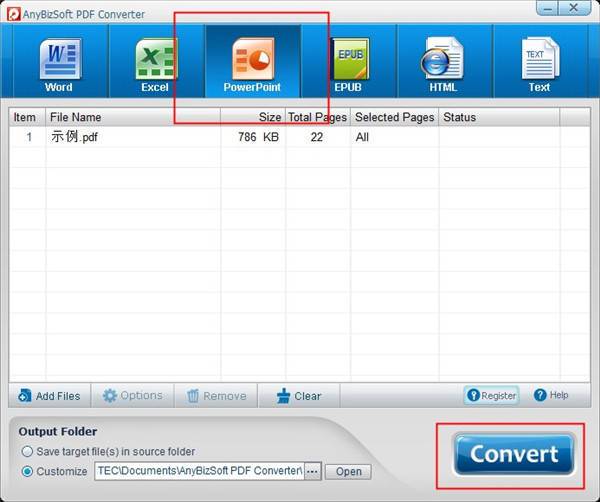Image resolution: width=600 pixels, height=502 pixels.
Task: Sort by the File Name column header
Action: (x=133, y=117)
